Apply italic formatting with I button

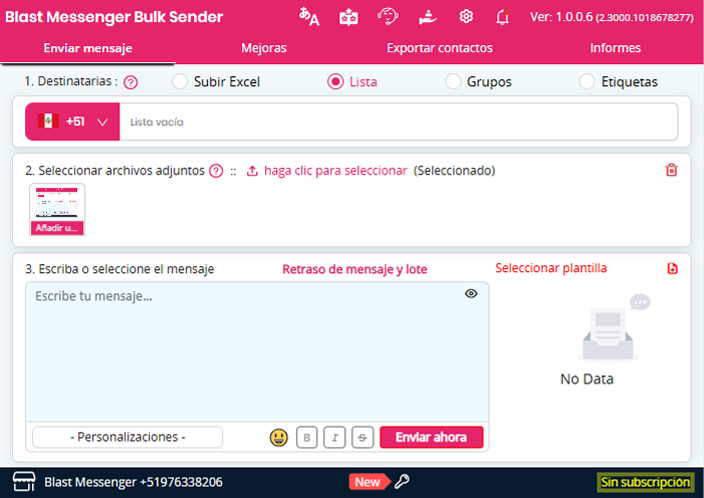pyautogui.click(x=334, y=437)
